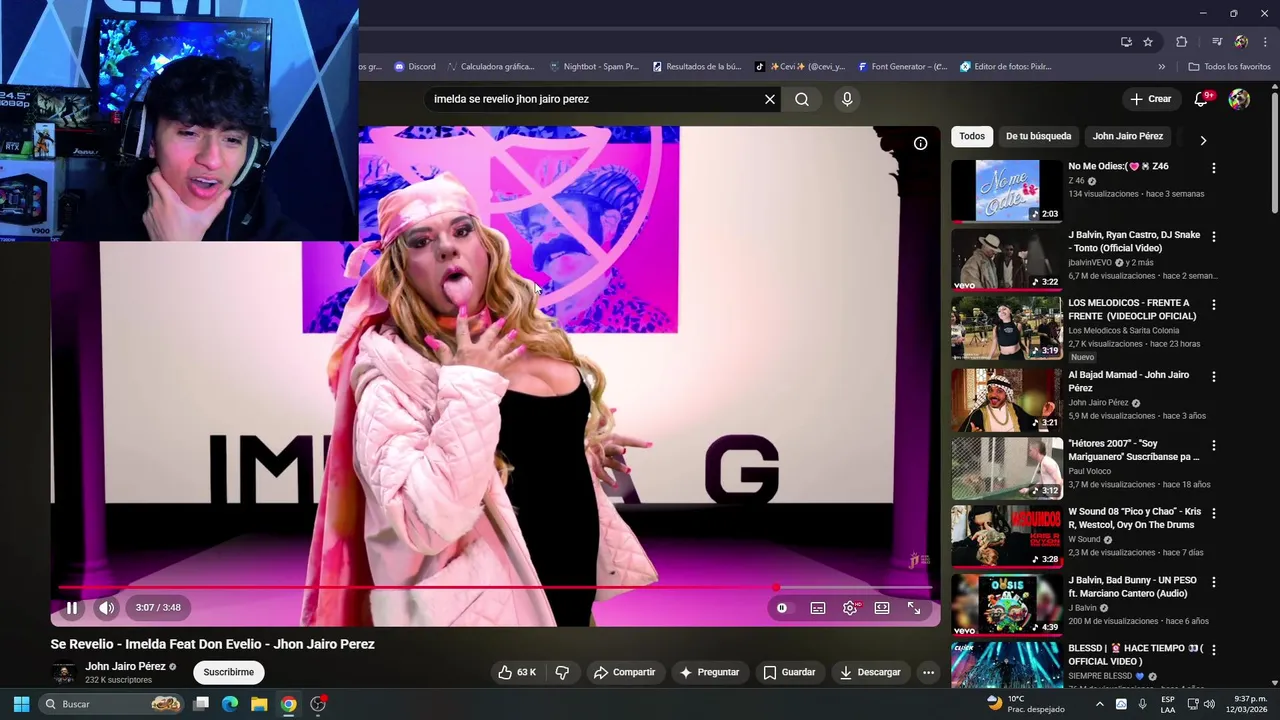Open the Nightbot Spam Protection bookmark
This screenshot has height=720, width=1280.
click(x=594, y=67)
